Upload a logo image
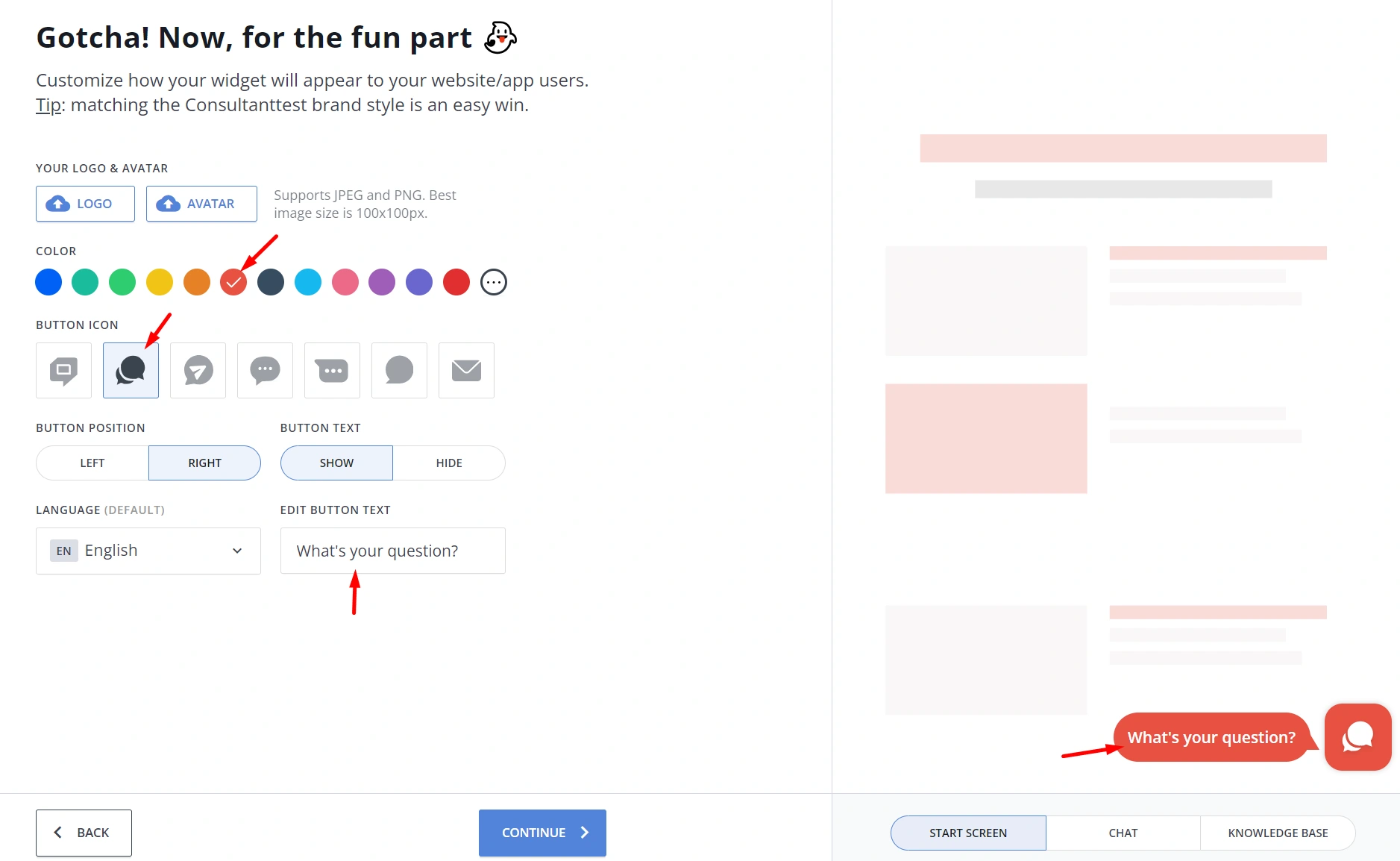 click(85, 204)
